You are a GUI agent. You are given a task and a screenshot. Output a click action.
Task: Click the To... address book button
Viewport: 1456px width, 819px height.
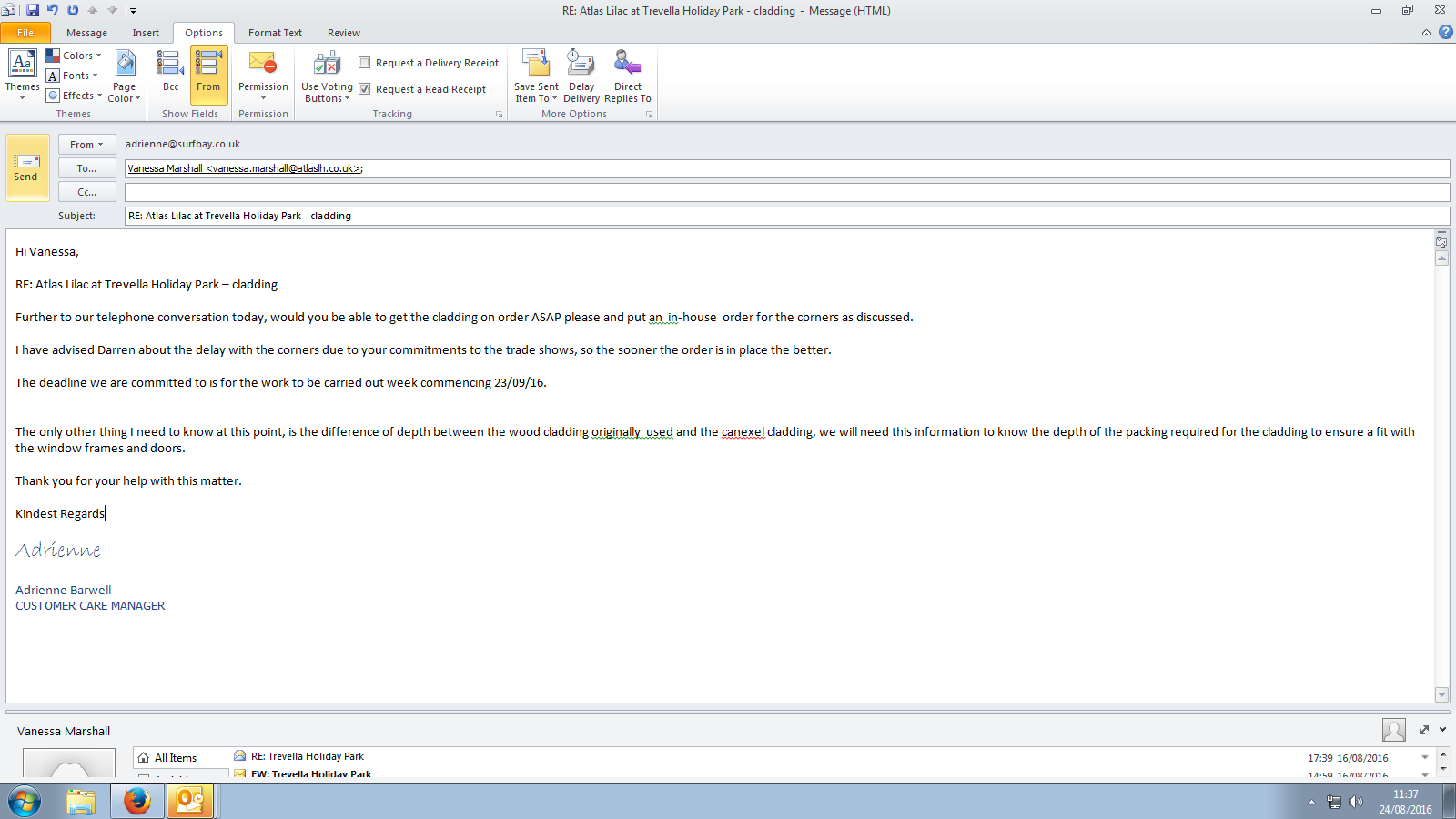point(86,168)
